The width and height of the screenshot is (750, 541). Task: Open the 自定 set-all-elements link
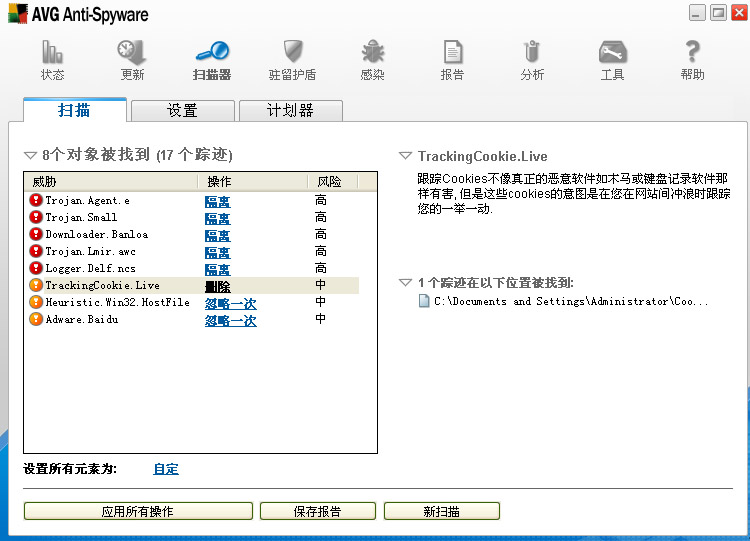(166, 469)
